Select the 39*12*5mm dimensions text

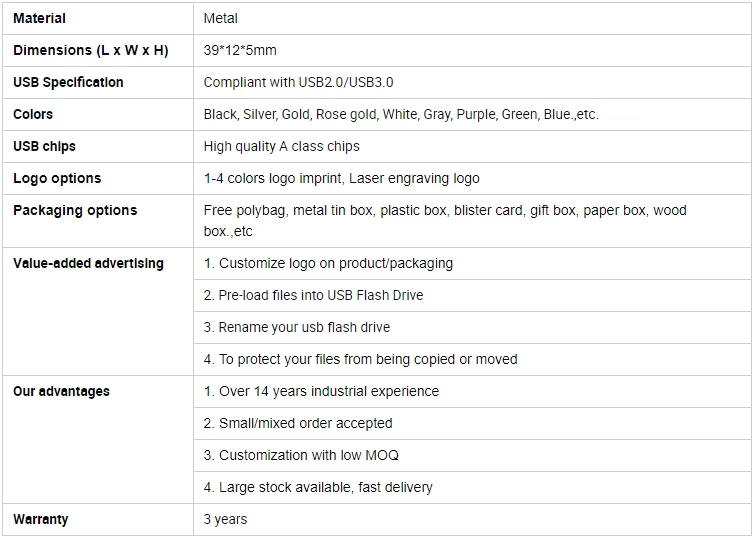coord(240,50)
